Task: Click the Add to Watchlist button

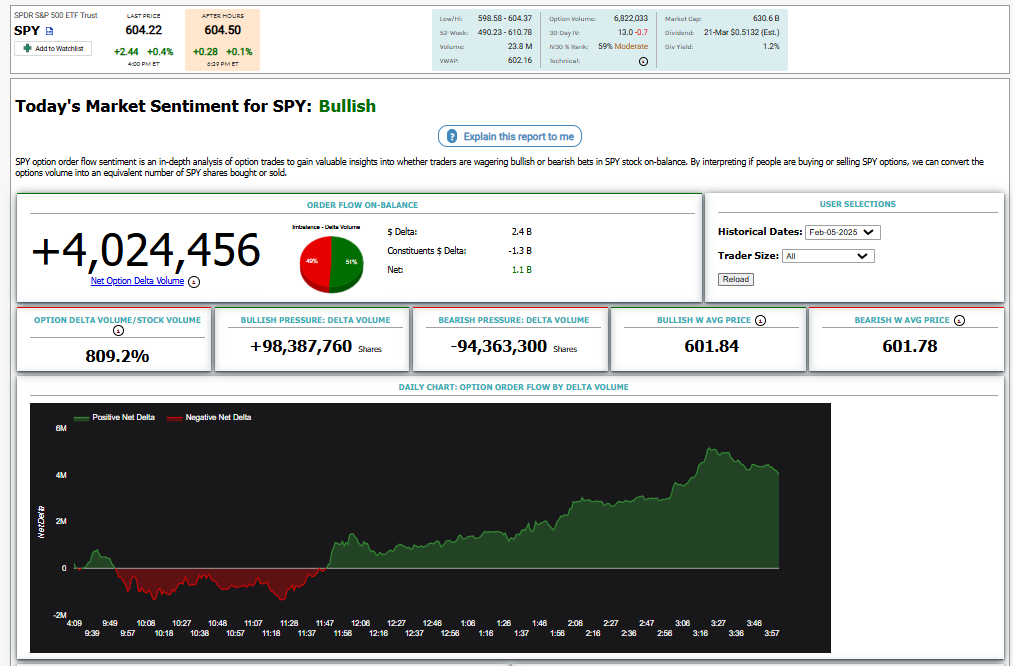Action: coord(53,48)
